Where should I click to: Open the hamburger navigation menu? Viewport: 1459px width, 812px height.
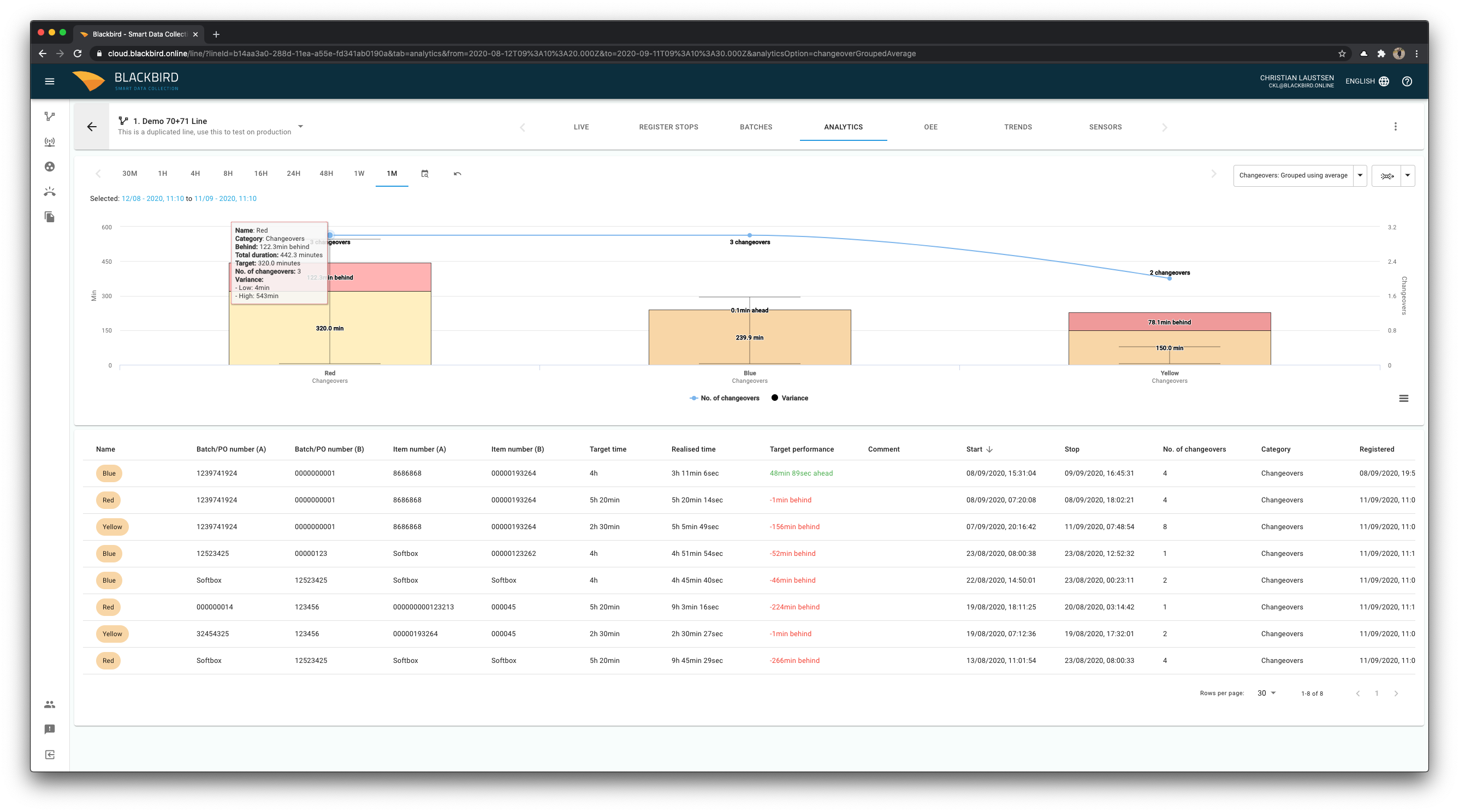(50, 81)
